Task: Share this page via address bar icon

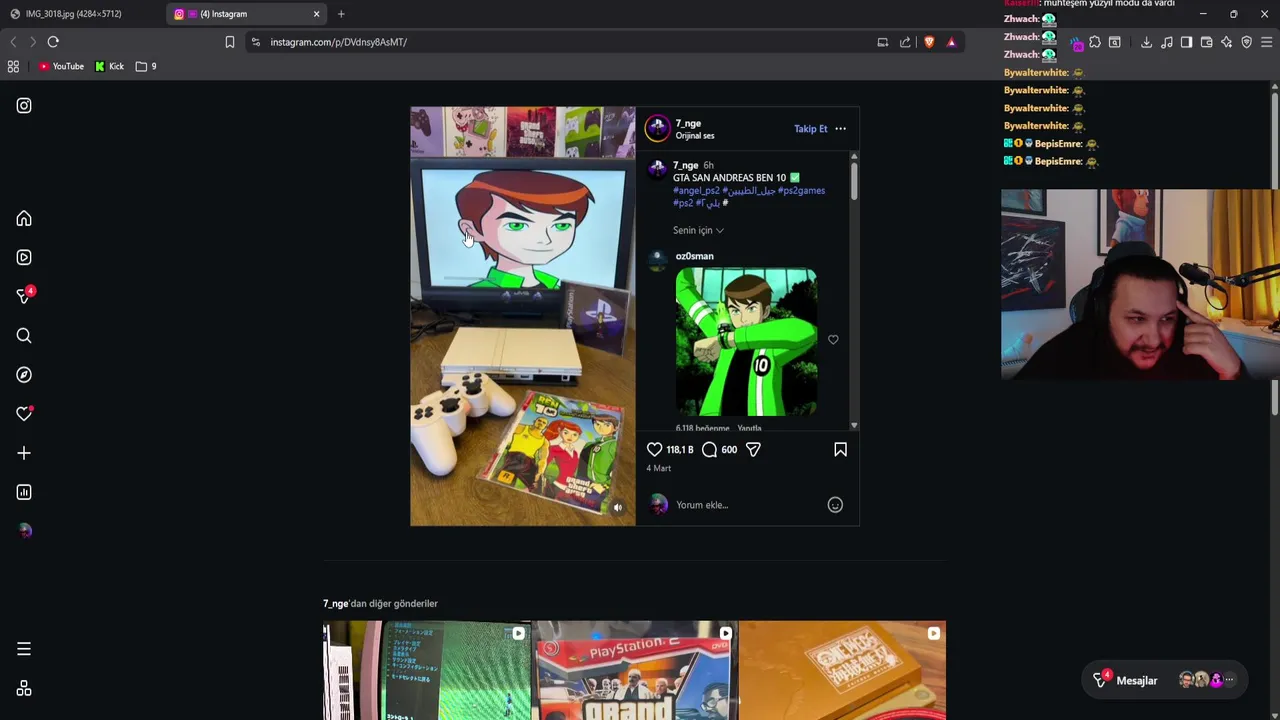Action: point(905,42)
